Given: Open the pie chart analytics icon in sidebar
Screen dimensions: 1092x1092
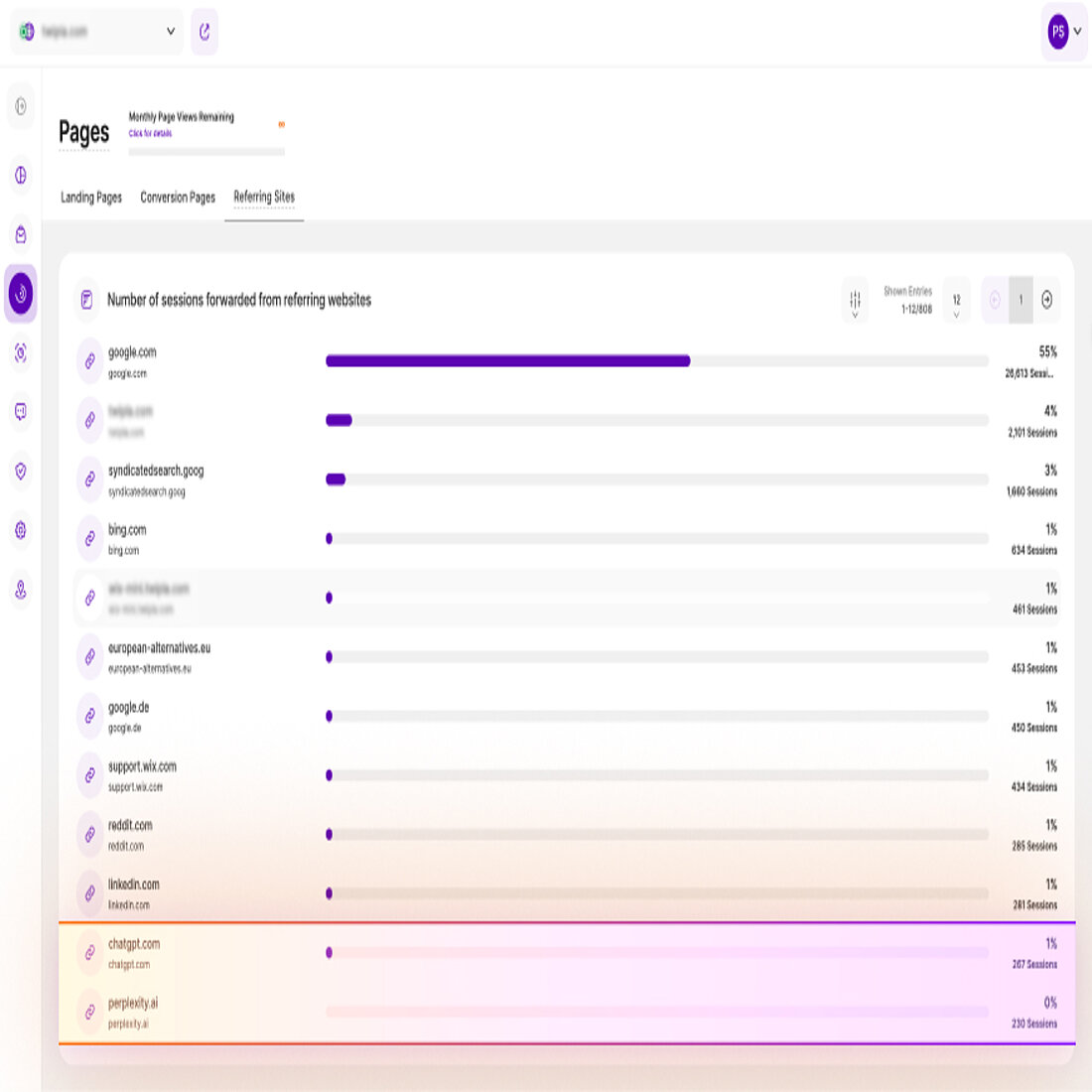Looking at the screenshot, I should click(20, 175).
